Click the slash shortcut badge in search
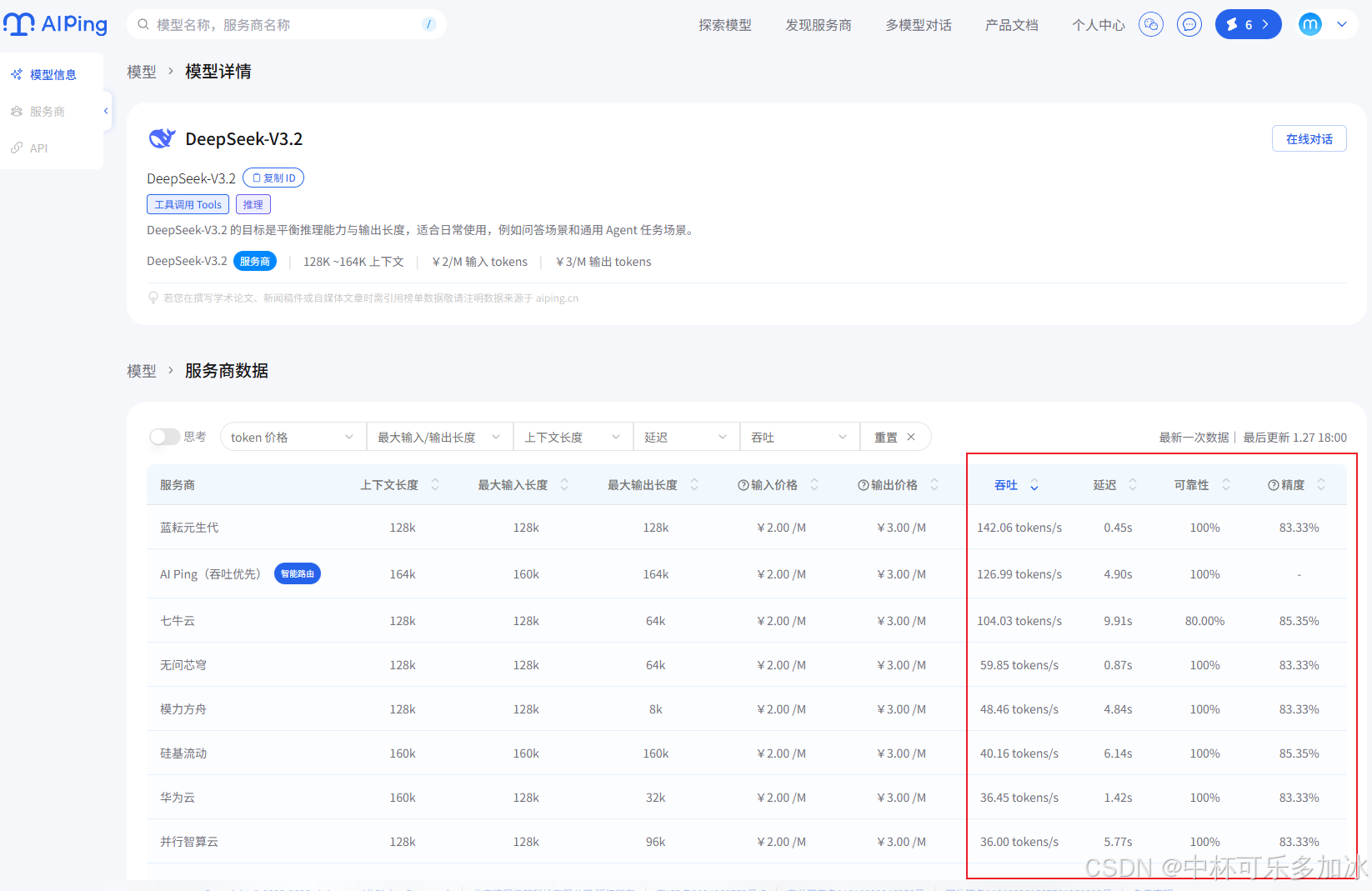This screenshot has height=891, width=1372. click(x=429, y=24)
